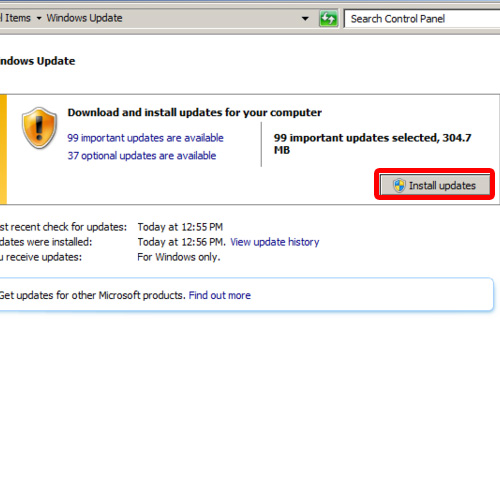Viewport: 500px width, 500px height.
Task: Expand the Items breadcrumb arrow before Windows Update
Action: pos(39,18)
